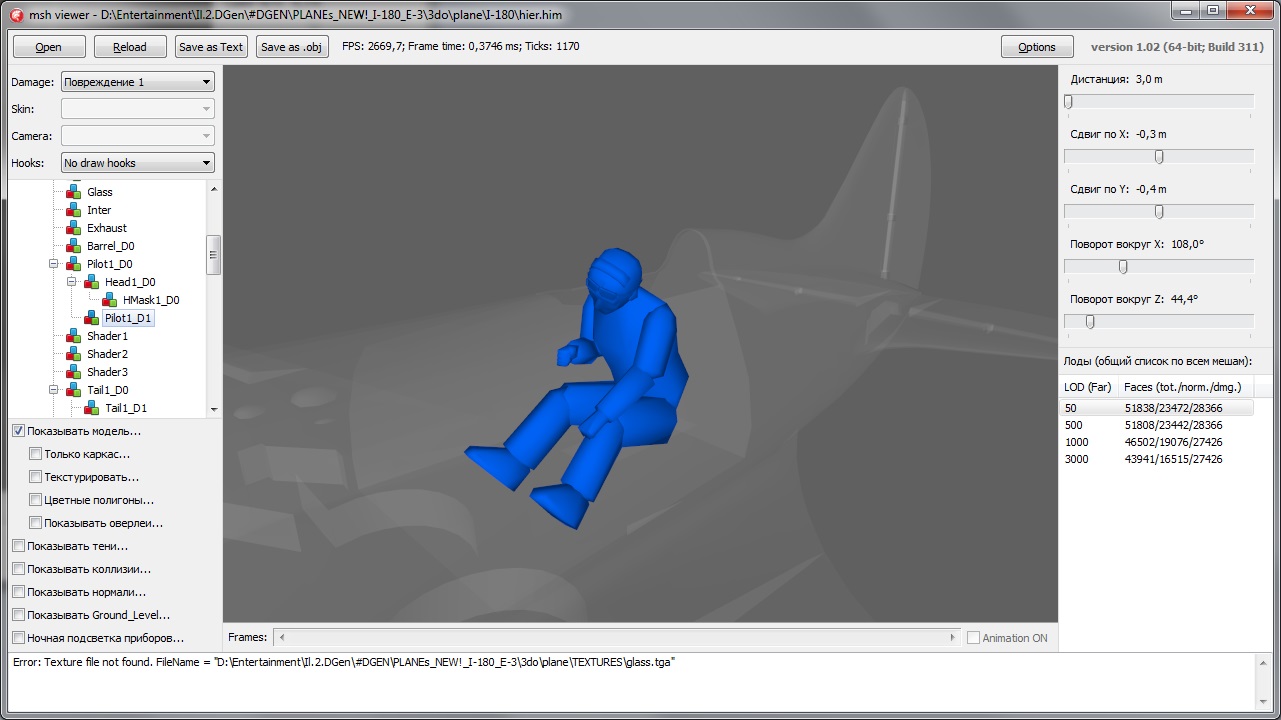Click the Barrel_D0 node icon
The height and width of the screenshot is (720, 1281).
73,246
